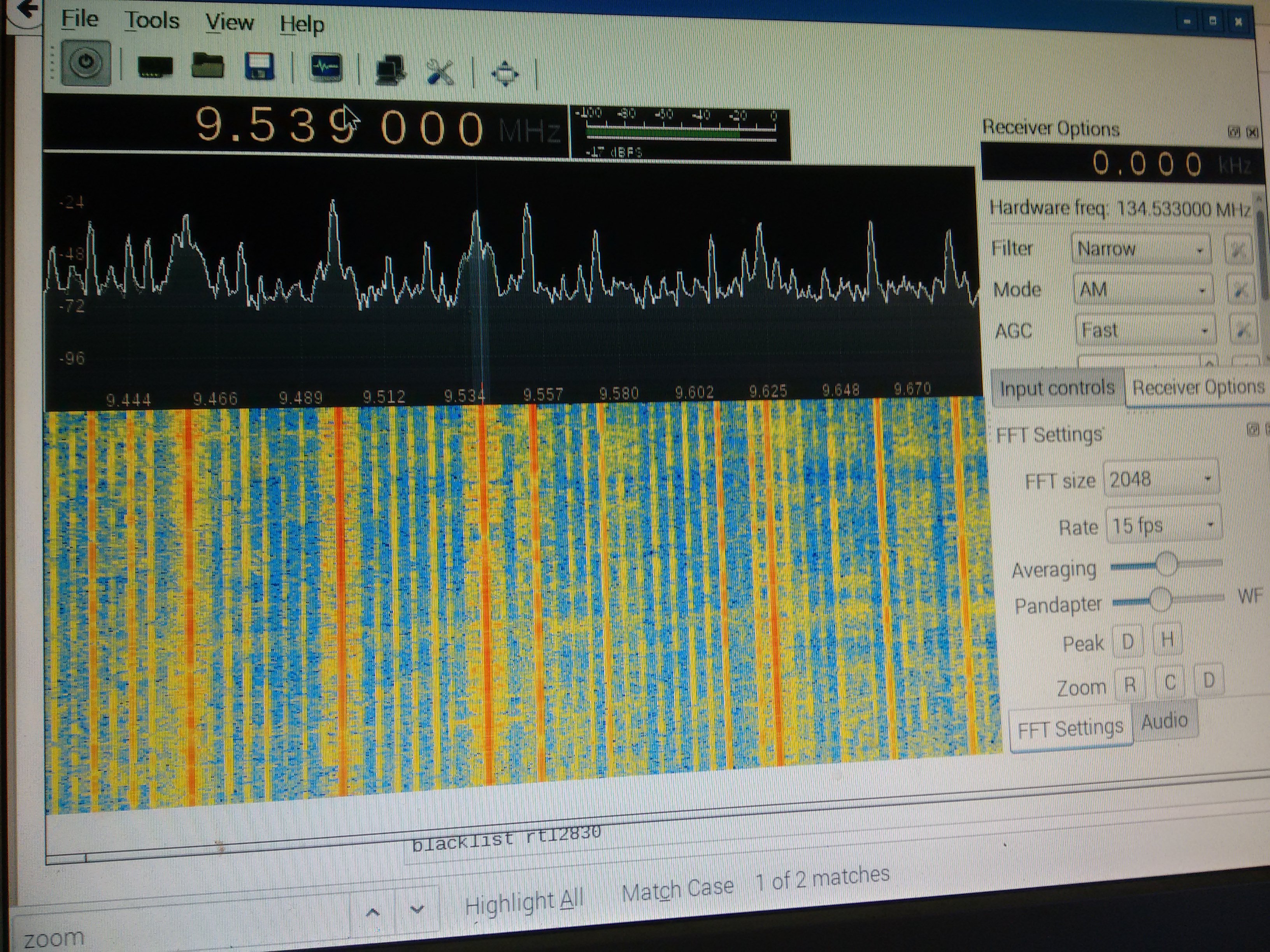The image size is (1270, 952).
Task: Open the I/O device configuration icon
Action: click(155, 67)
